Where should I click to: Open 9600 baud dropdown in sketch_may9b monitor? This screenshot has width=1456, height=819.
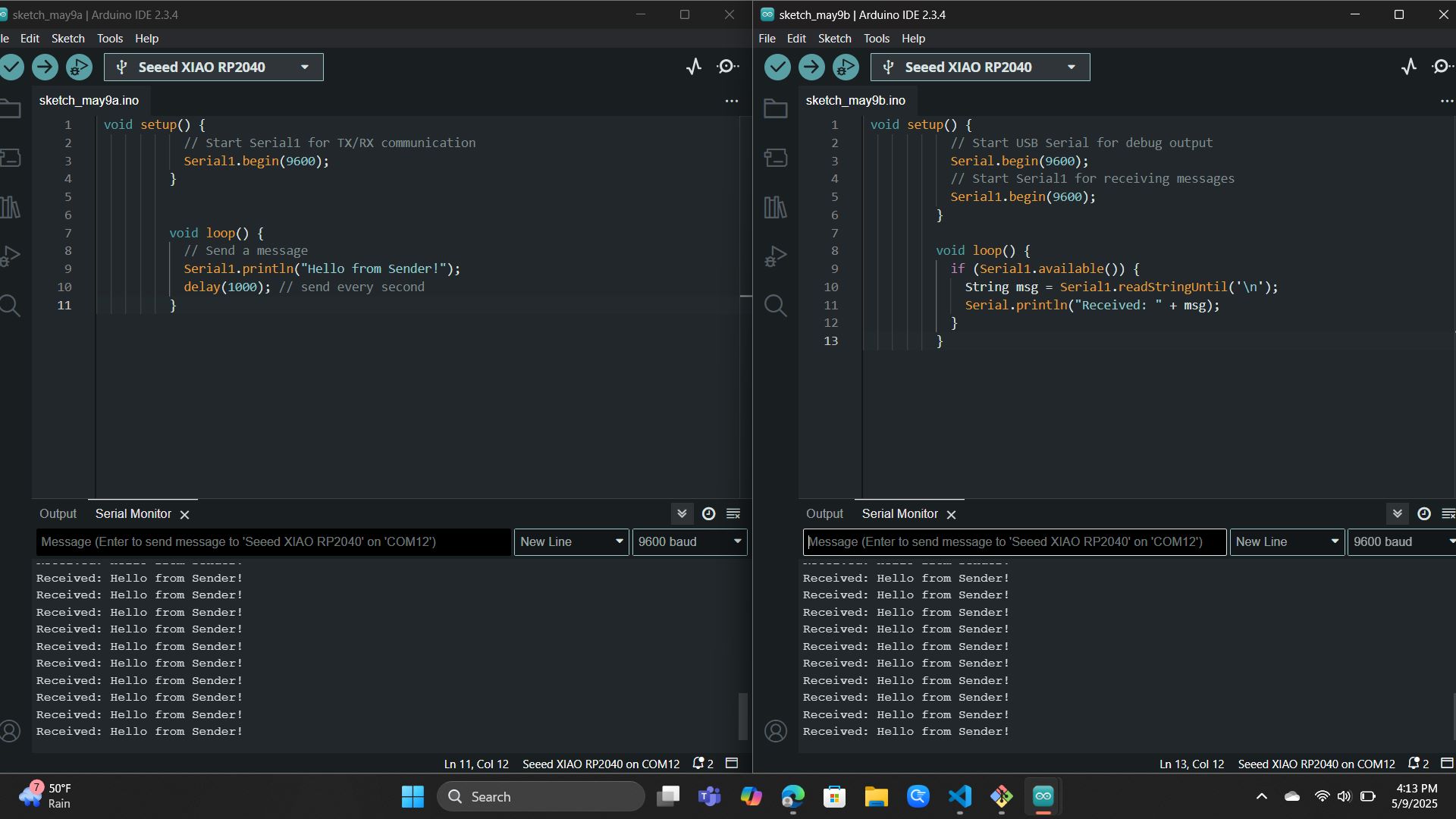(x=1401, y=541)
